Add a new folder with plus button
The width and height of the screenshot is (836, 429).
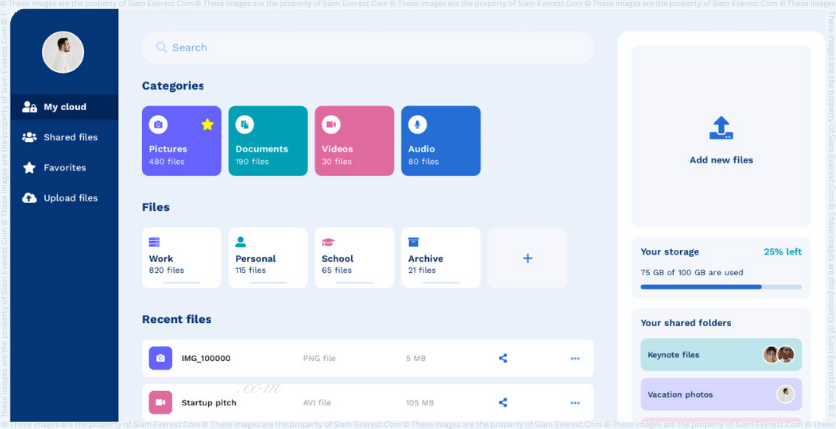(527, 258)
